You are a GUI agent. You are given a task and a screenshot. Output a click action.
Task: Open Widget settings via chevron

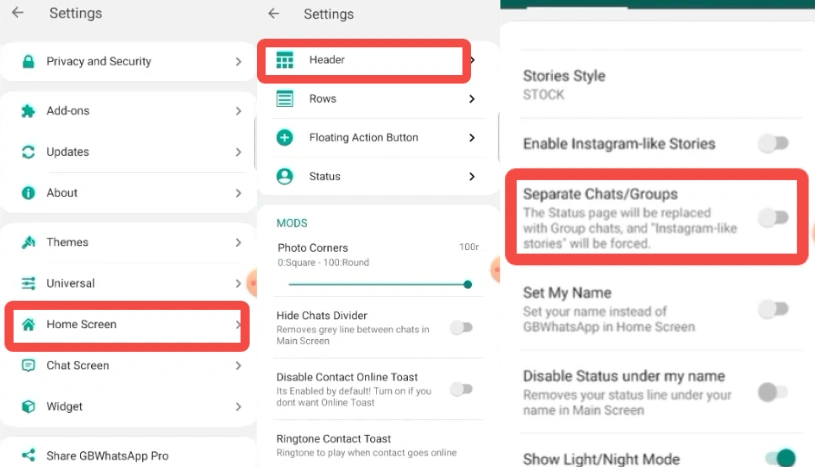[x=238, y=407]
